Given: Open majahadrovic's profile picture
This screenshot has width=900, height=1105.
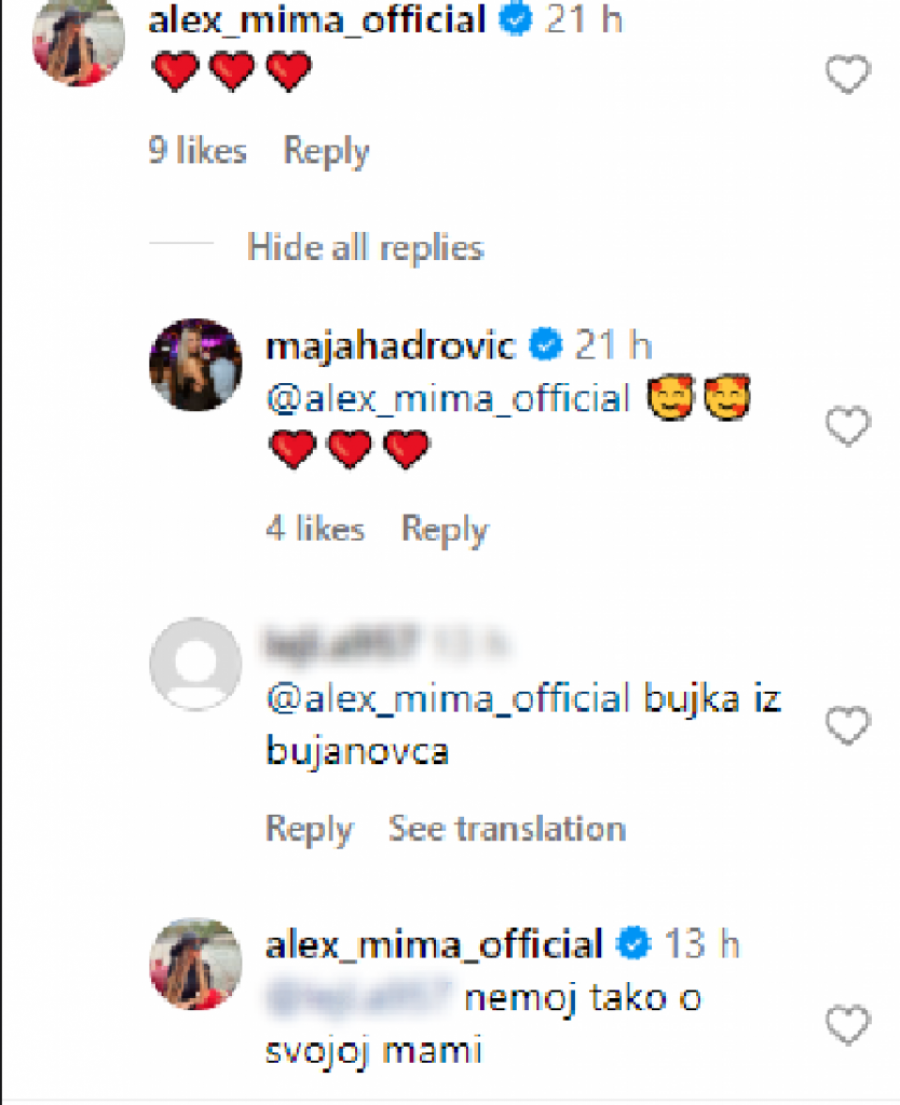Looking at the screenshot, I should pyautogui.click(x=195, y=365).
